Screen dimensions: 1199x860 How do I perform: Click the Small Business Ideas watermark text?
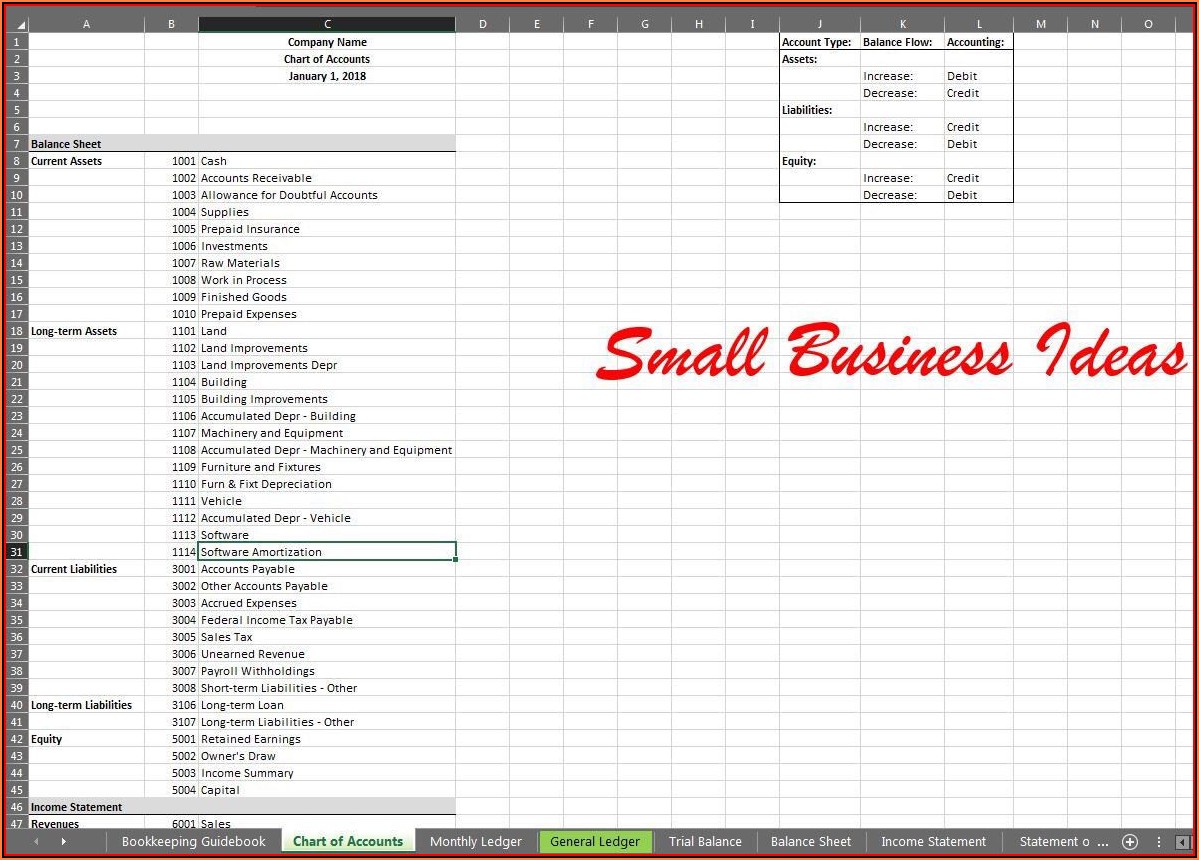coord(890,355)
